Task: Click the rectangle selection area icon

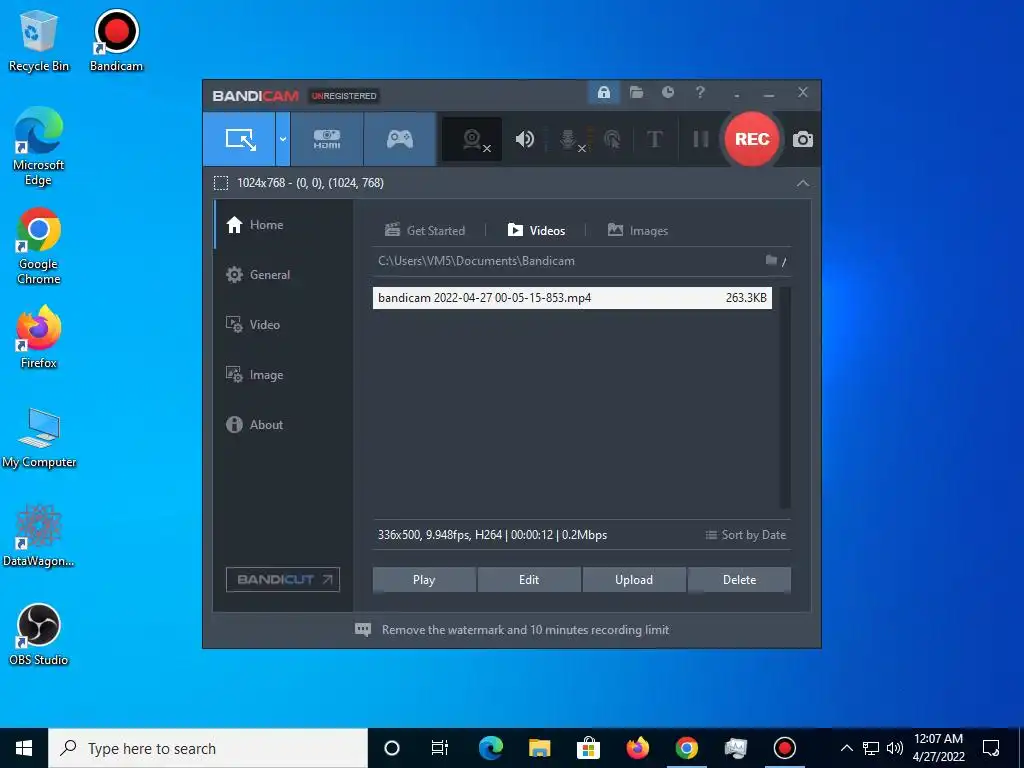Action: tap(221, 183)
